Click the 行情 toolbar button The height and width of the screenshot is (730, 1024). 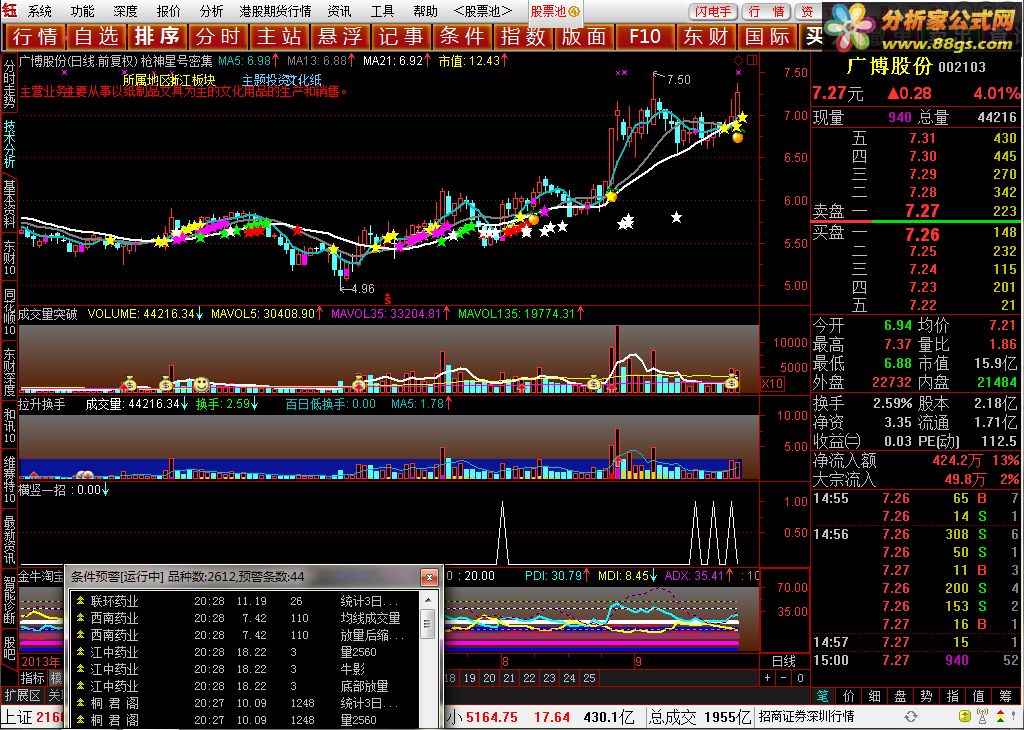coord(35,37)
